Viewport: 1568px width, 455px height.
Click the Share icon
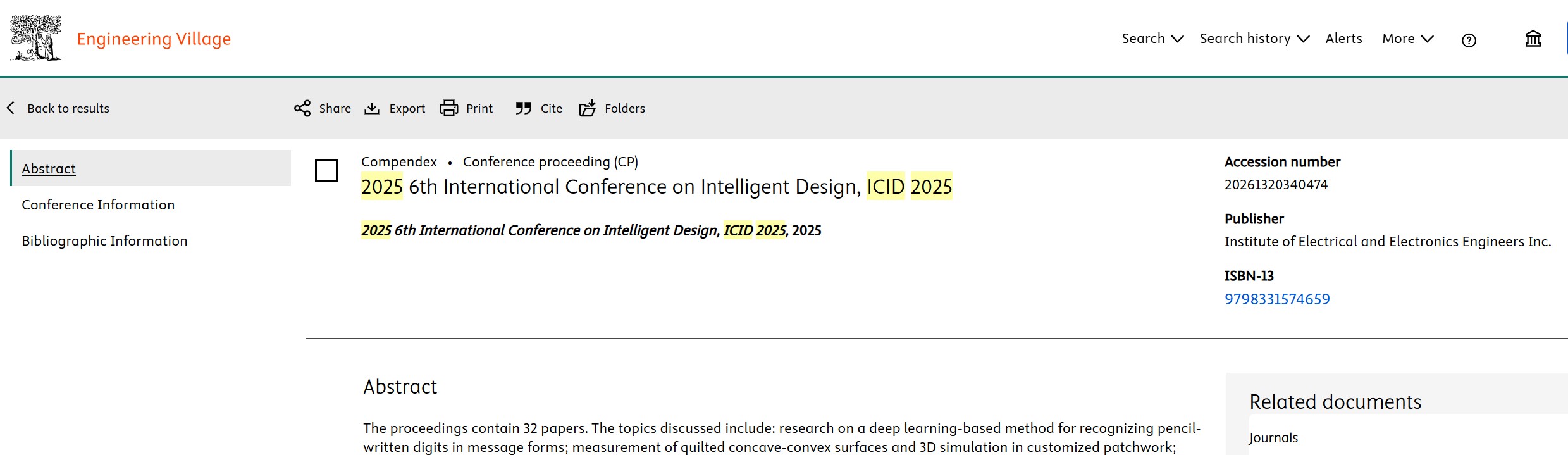click(302, 108)
